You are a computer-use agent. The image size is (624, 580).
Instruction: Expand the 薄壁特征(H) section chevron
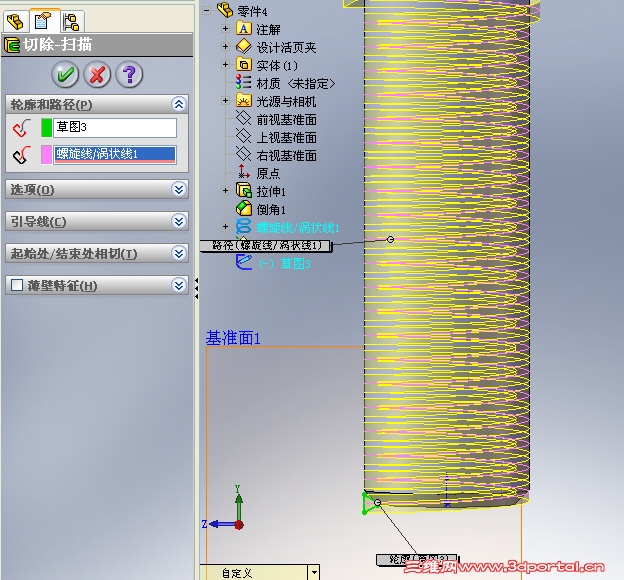(x=179, y=285)
